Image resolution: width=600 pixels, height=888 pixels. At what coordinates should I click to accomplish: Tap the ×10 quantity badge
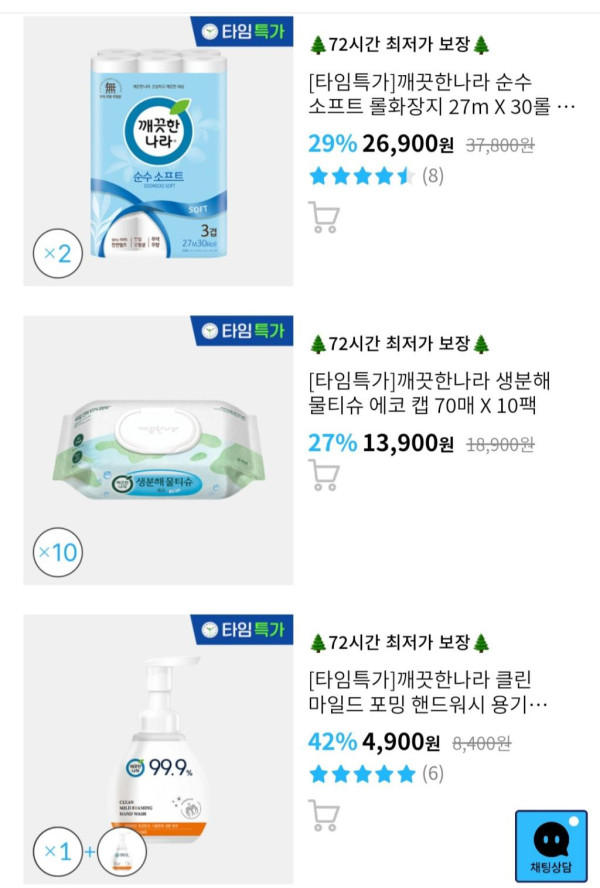[57, 552]
